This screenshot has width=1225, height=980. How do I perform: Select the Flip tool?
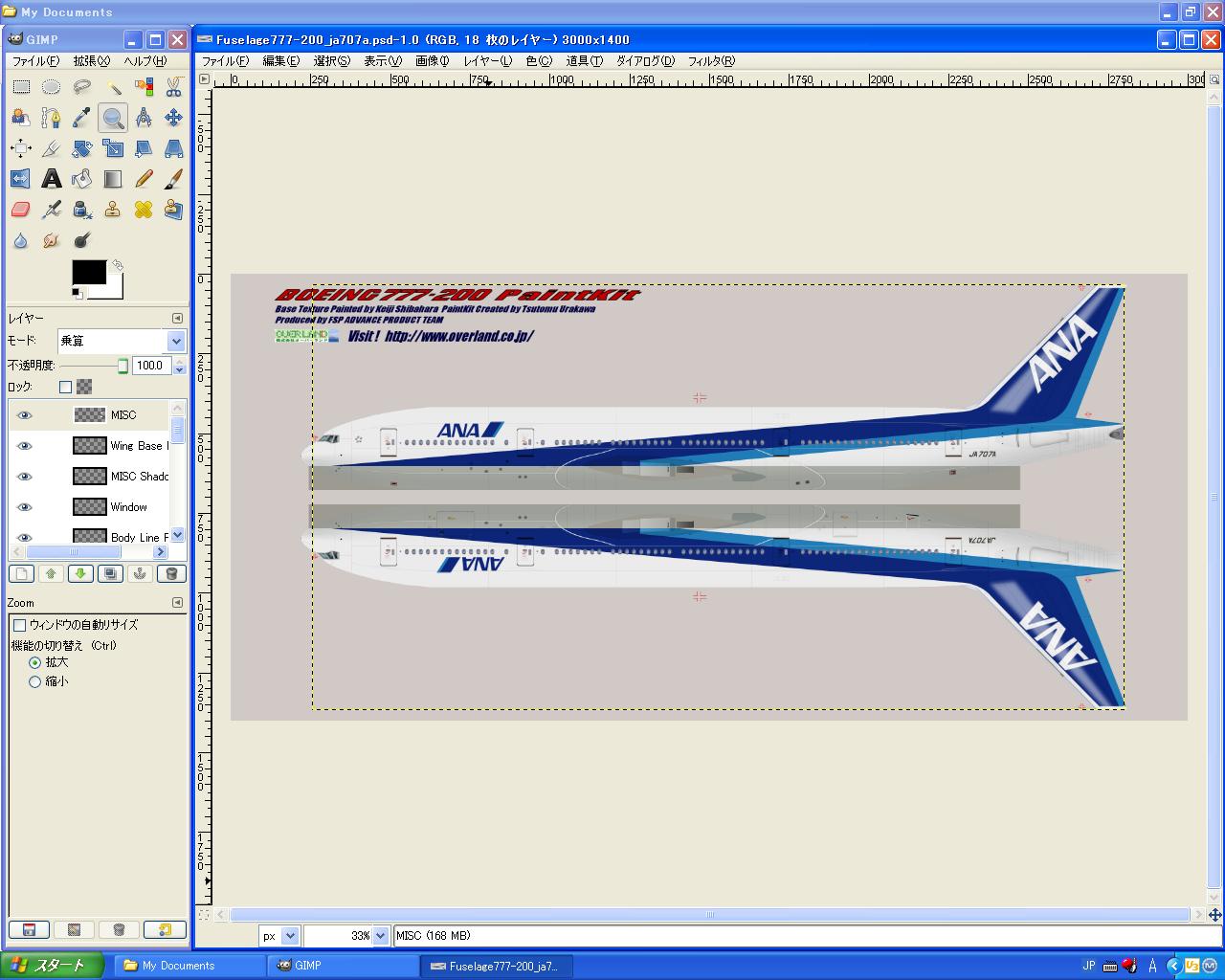click(21, 179)
